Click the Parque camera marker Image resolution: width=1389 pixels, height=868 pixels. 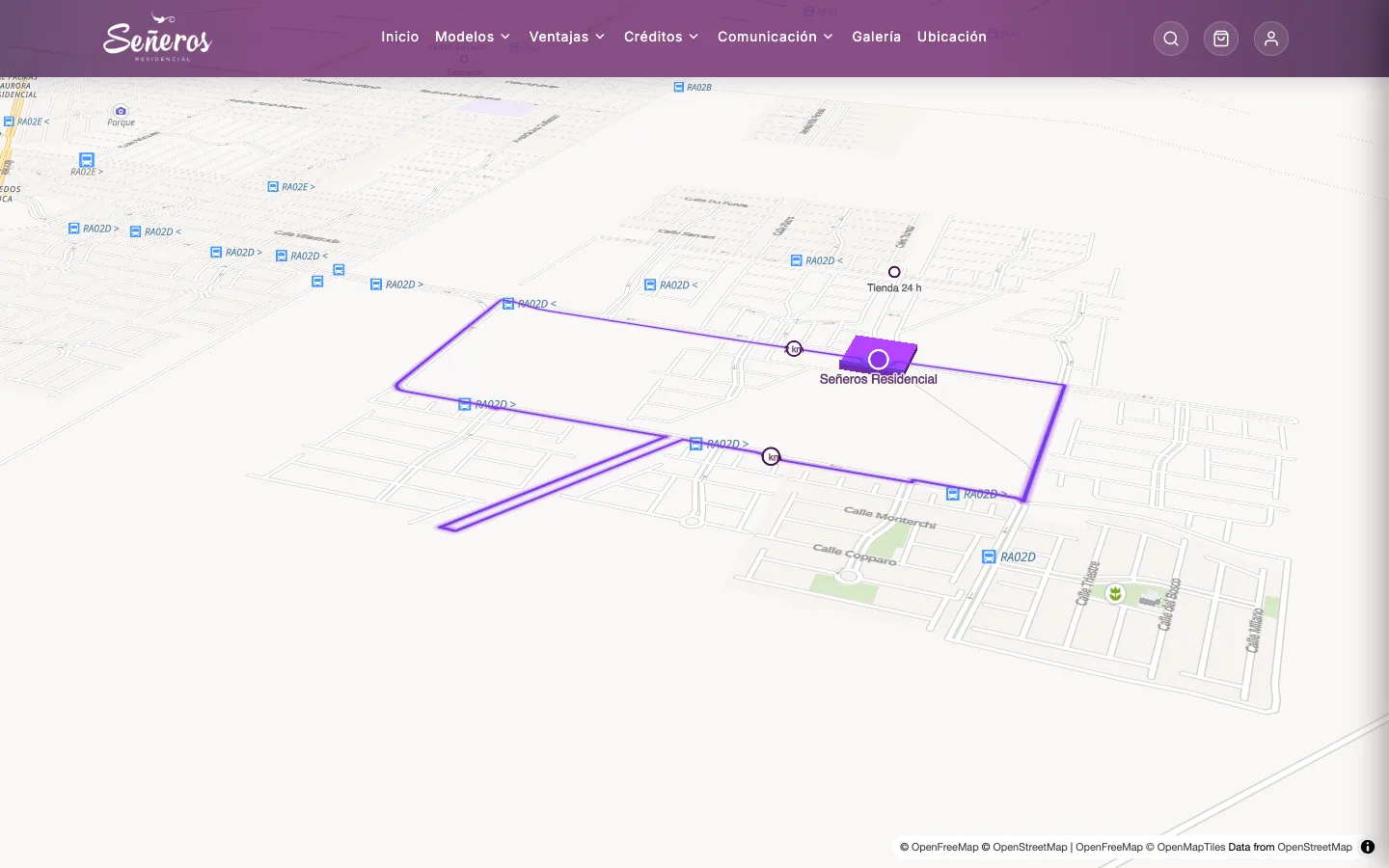tap(121, 111)
